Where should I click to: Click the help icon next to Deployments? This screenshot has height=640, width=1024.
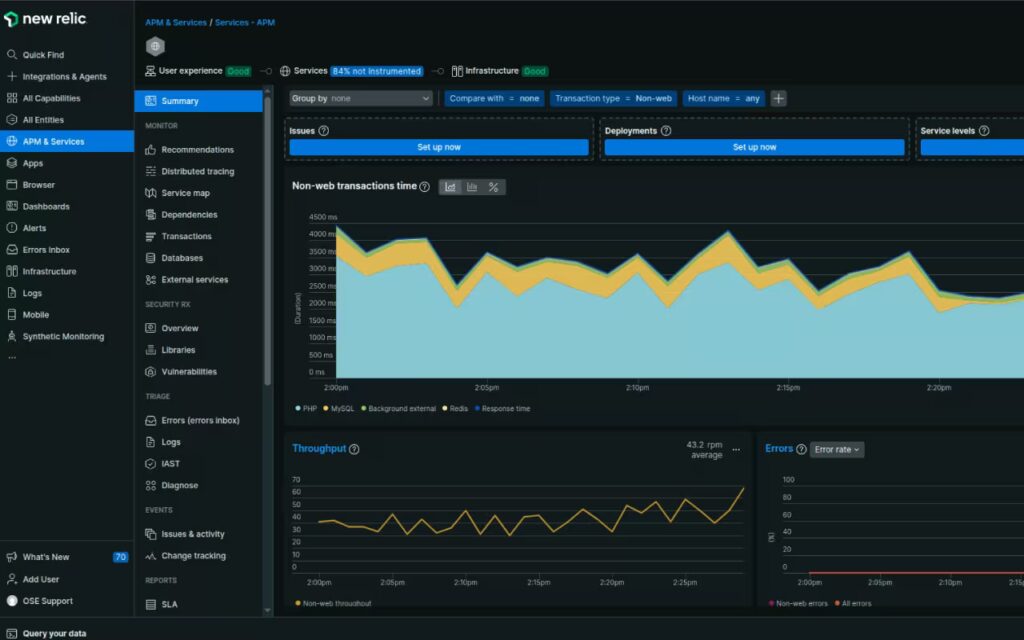tap(666, 131)
